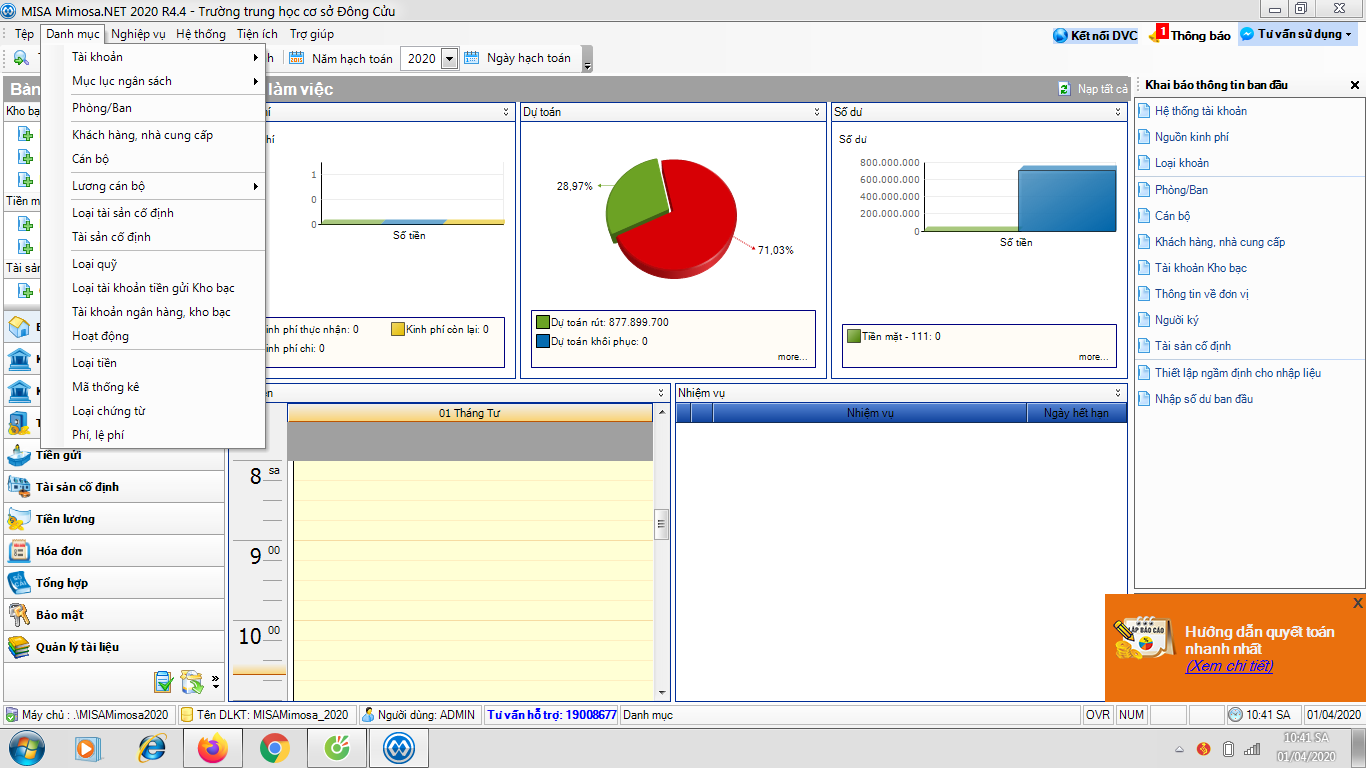
Task: Click Kết nối DVC globe icon
Action: click(1061, 35)
